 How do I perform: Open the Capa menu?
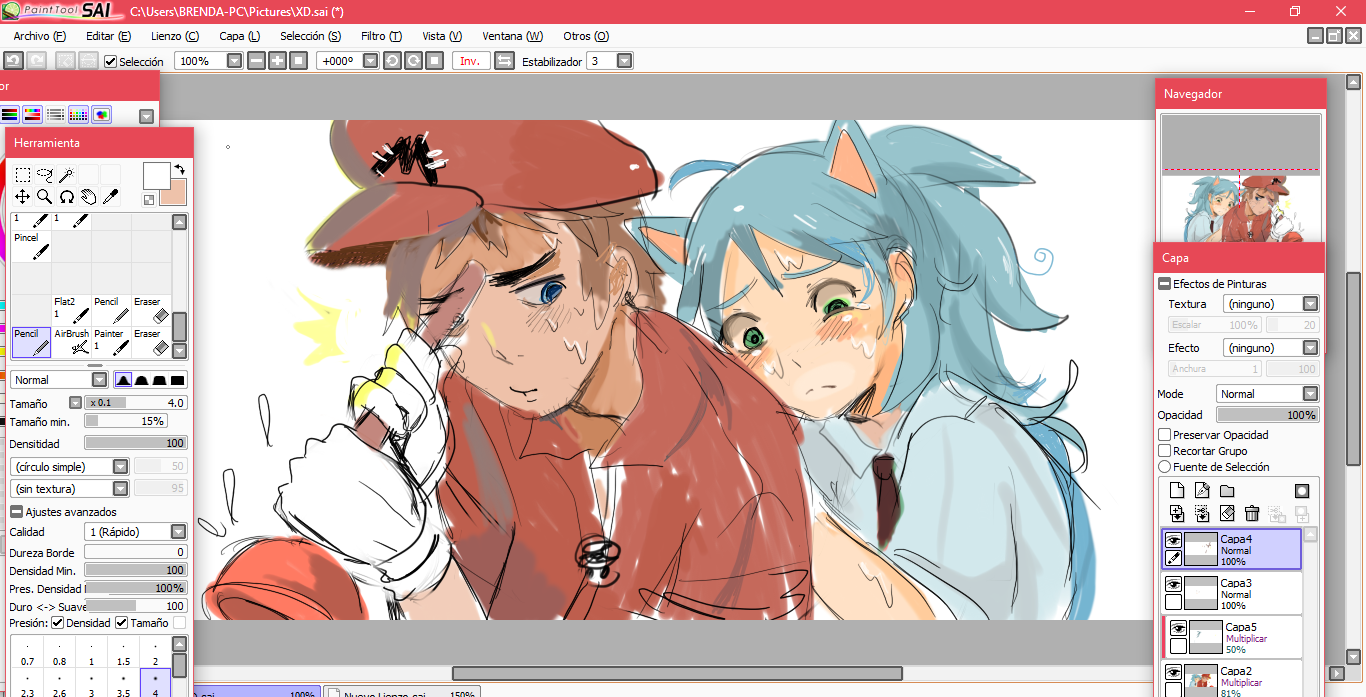pos(239,36)
